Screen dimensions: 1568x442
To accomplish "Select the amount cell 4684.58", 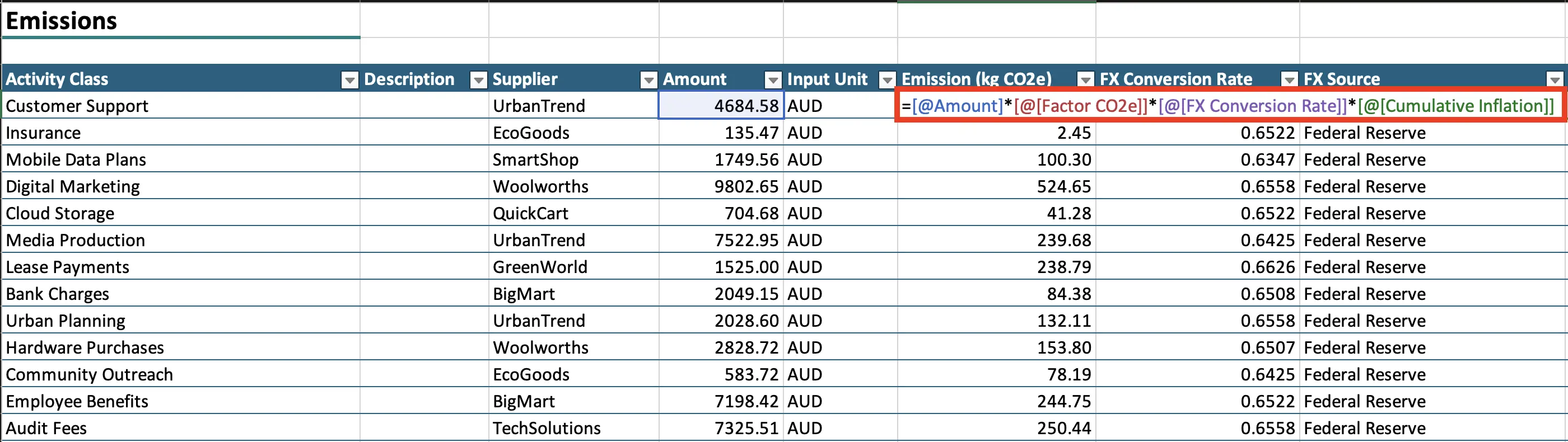I will coord(721,106).
